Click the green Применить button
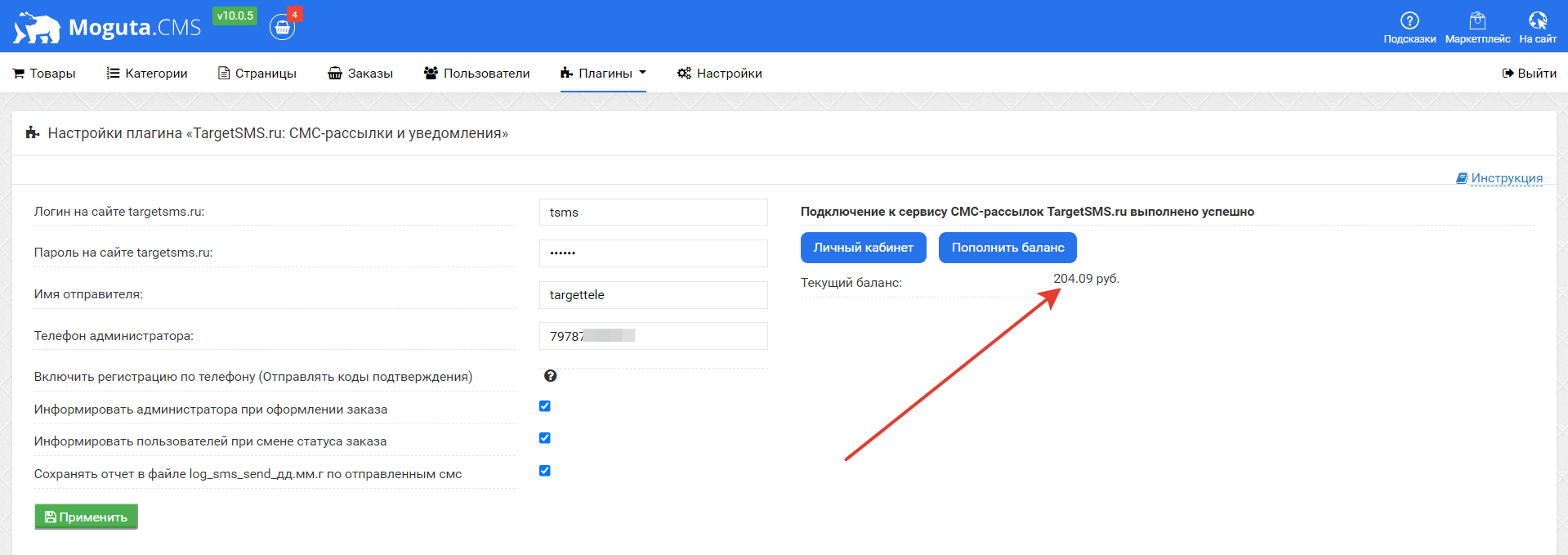This screenshot has width=1568, height=555. pyautogui.click(x=86, y=517)
